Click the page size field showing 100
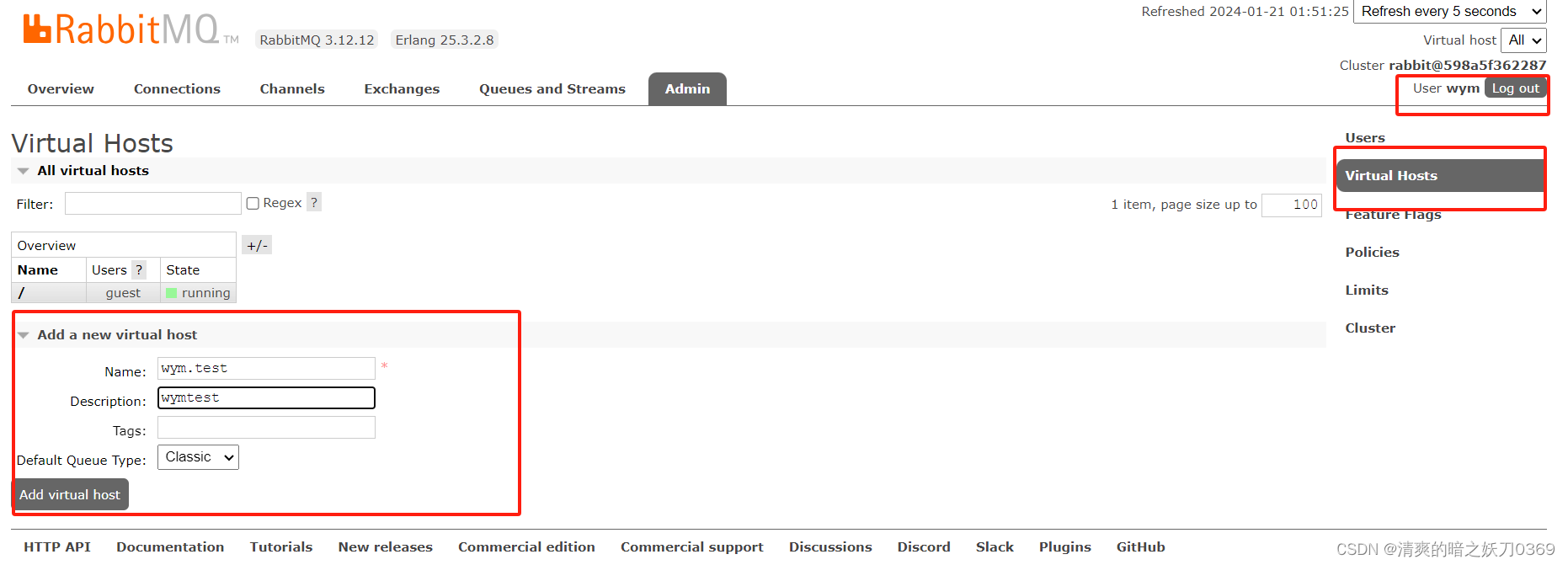This screenshot has width=1568, height=565. (x=1292, y=205)
